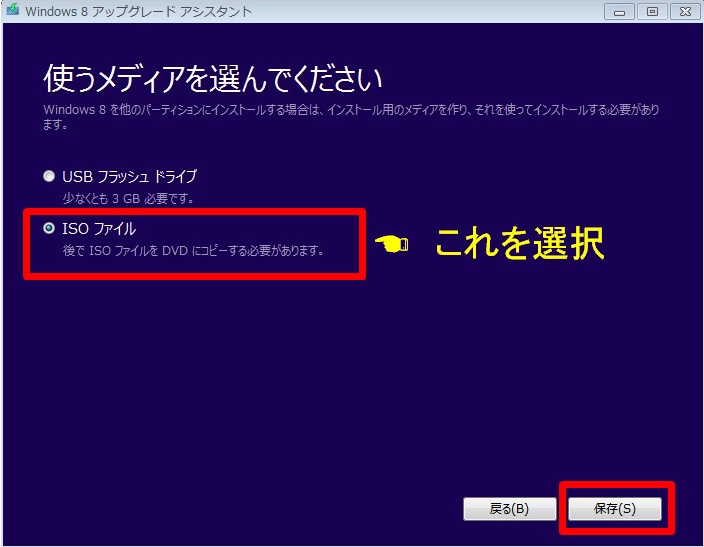Click the ISO ファイル label text
Image resolution: width=704 pixels, height=547 pixels.
pos(99,229)
